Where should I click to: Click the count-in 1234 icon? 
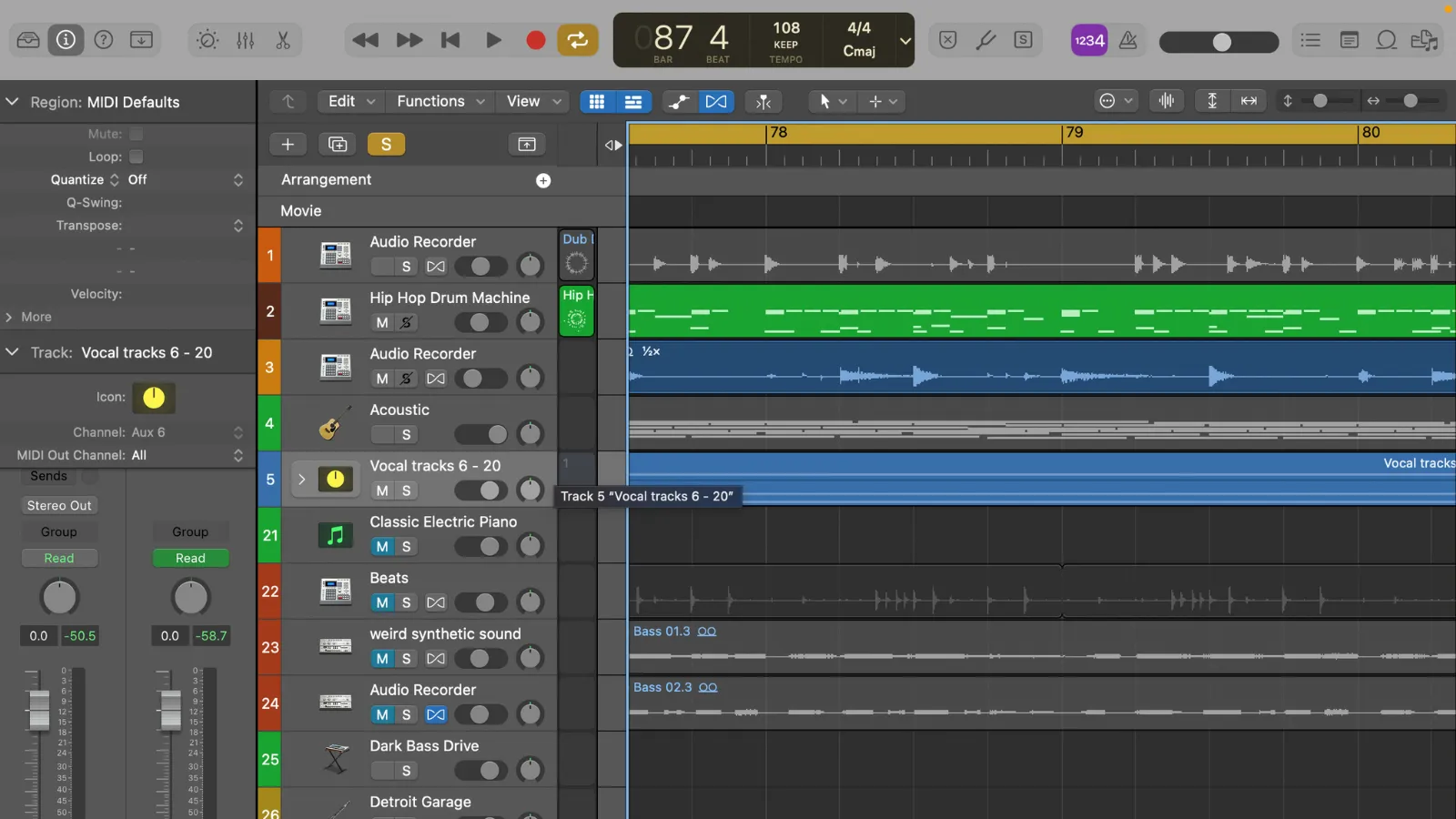pos(1089,40)
